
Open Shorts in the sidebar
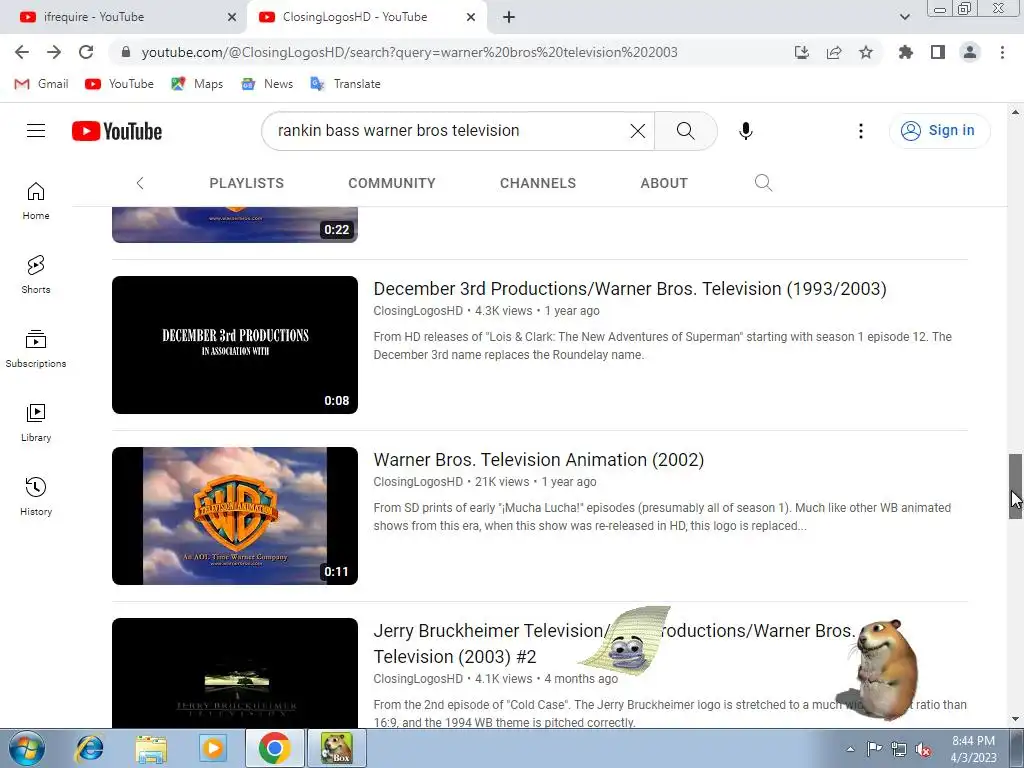pos(36,274)
